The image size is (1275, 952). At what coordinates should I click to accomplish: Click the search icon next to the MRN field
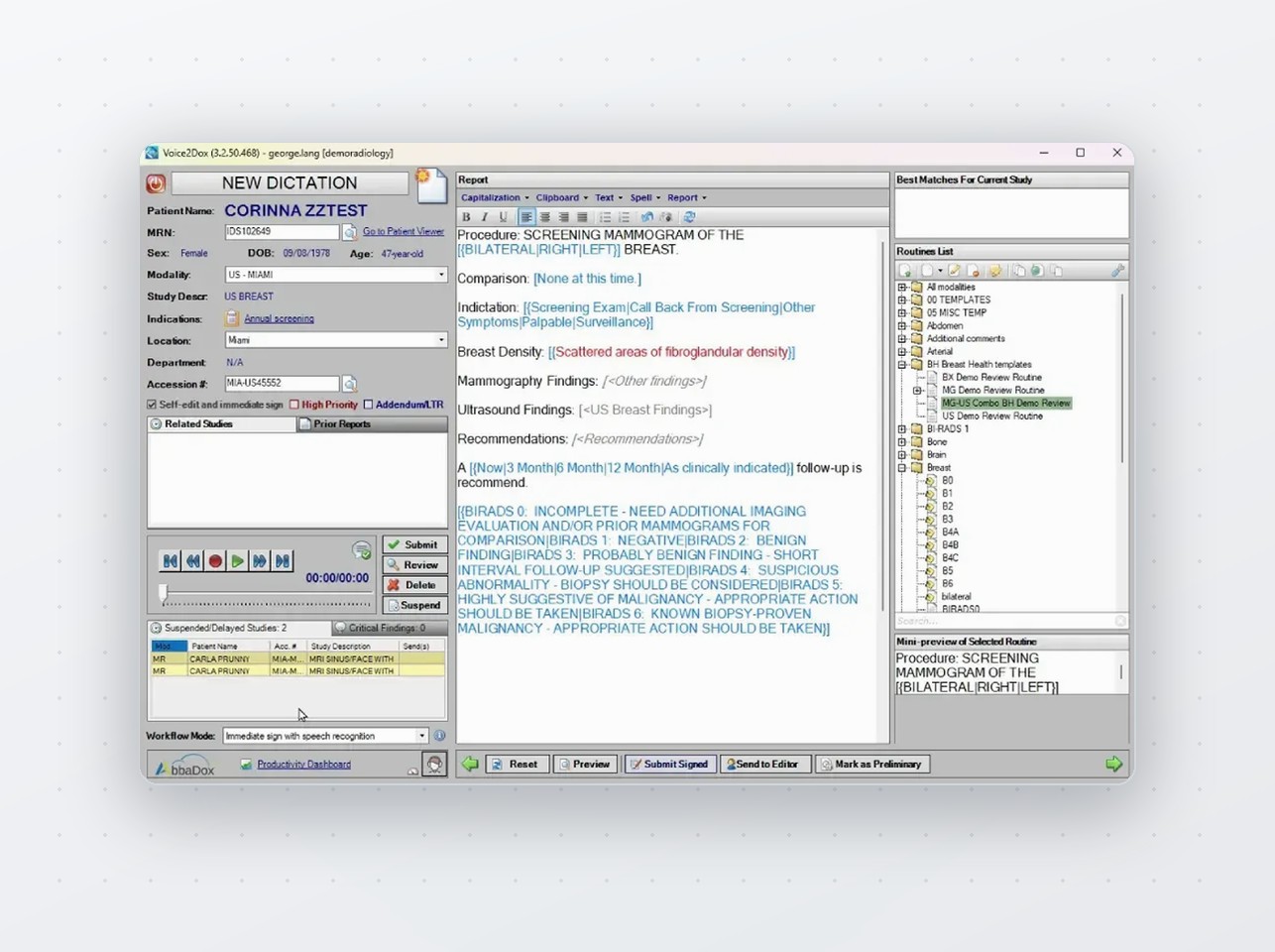349,232
